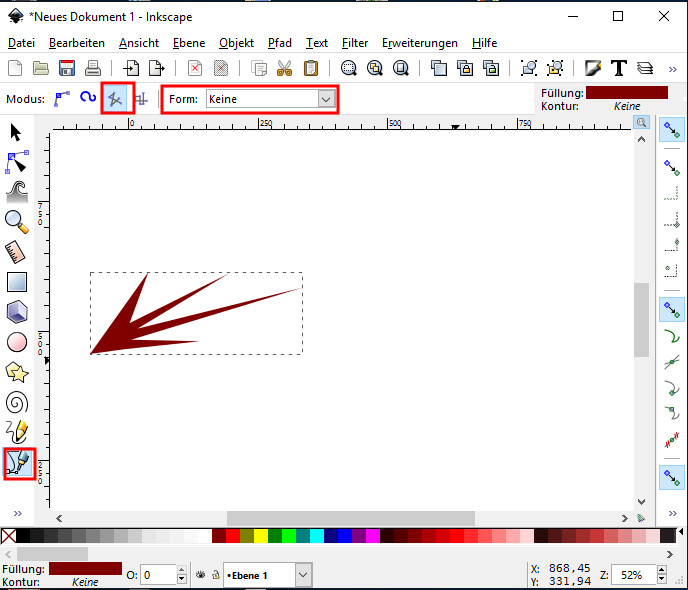This screenshot has height=590, width=688.
Task: Toggle snap bounding boxes button
Action: [672, 167]
